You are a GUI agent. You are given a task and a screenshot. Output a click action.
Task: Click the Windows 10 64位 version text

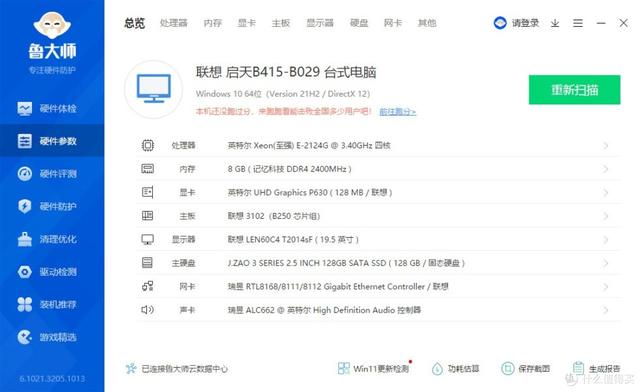click(x=283, y=94)
